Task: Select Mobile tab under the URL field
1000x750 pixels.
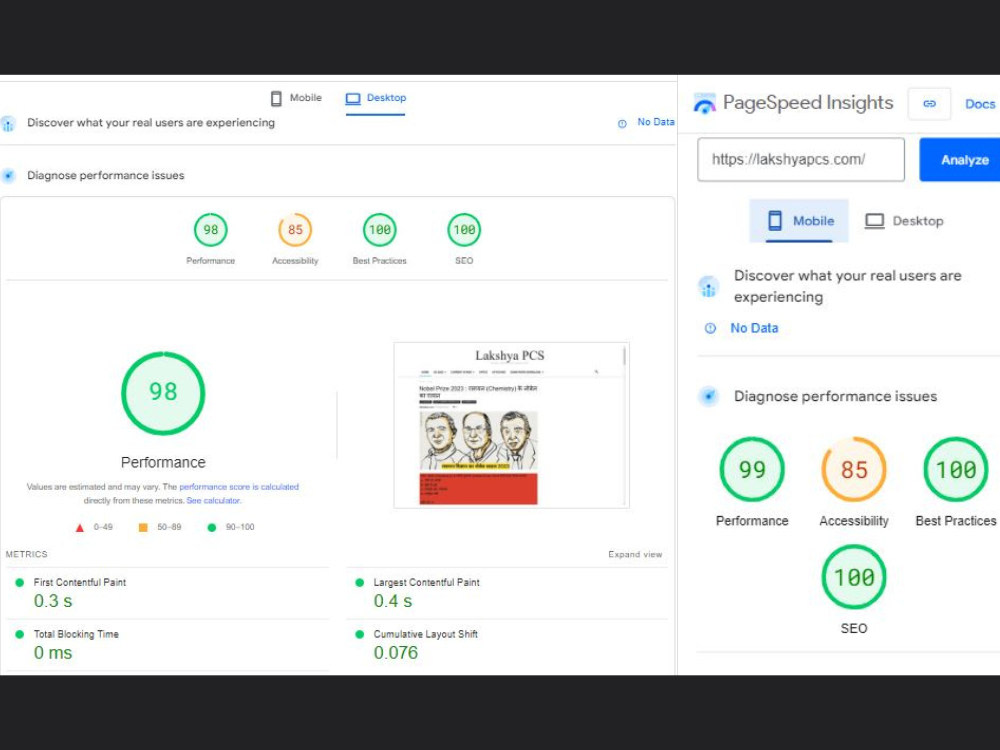Action: click(799, 221)
